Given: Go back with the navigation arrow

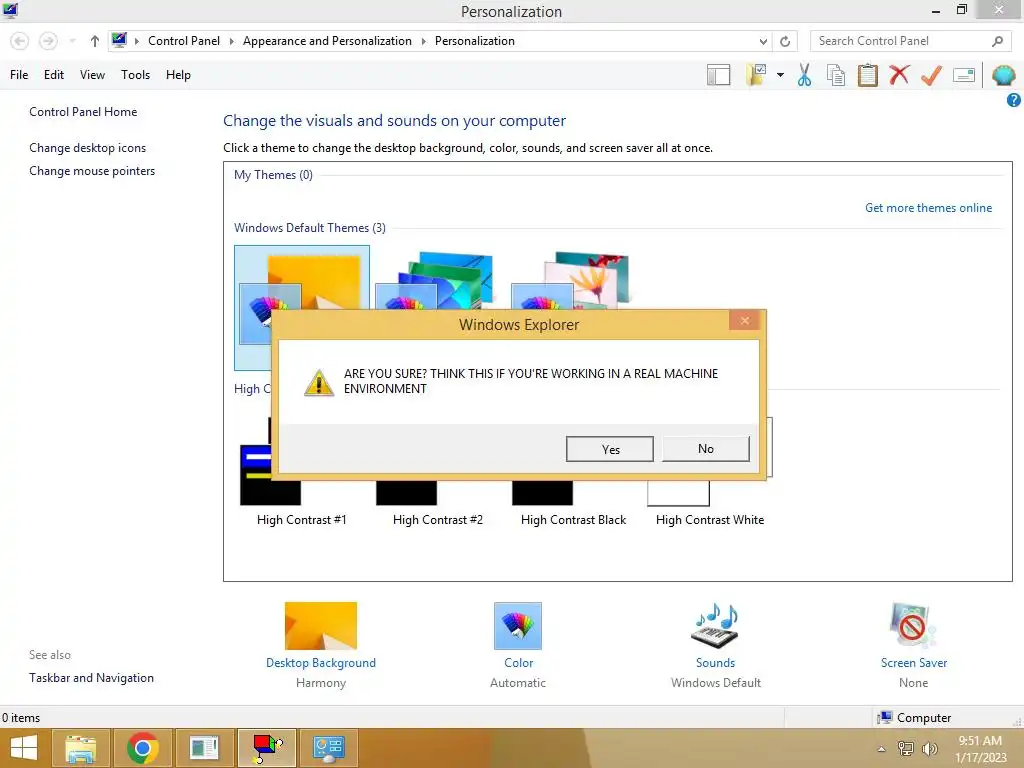Looking at the screenshot, I should [20, 41].
